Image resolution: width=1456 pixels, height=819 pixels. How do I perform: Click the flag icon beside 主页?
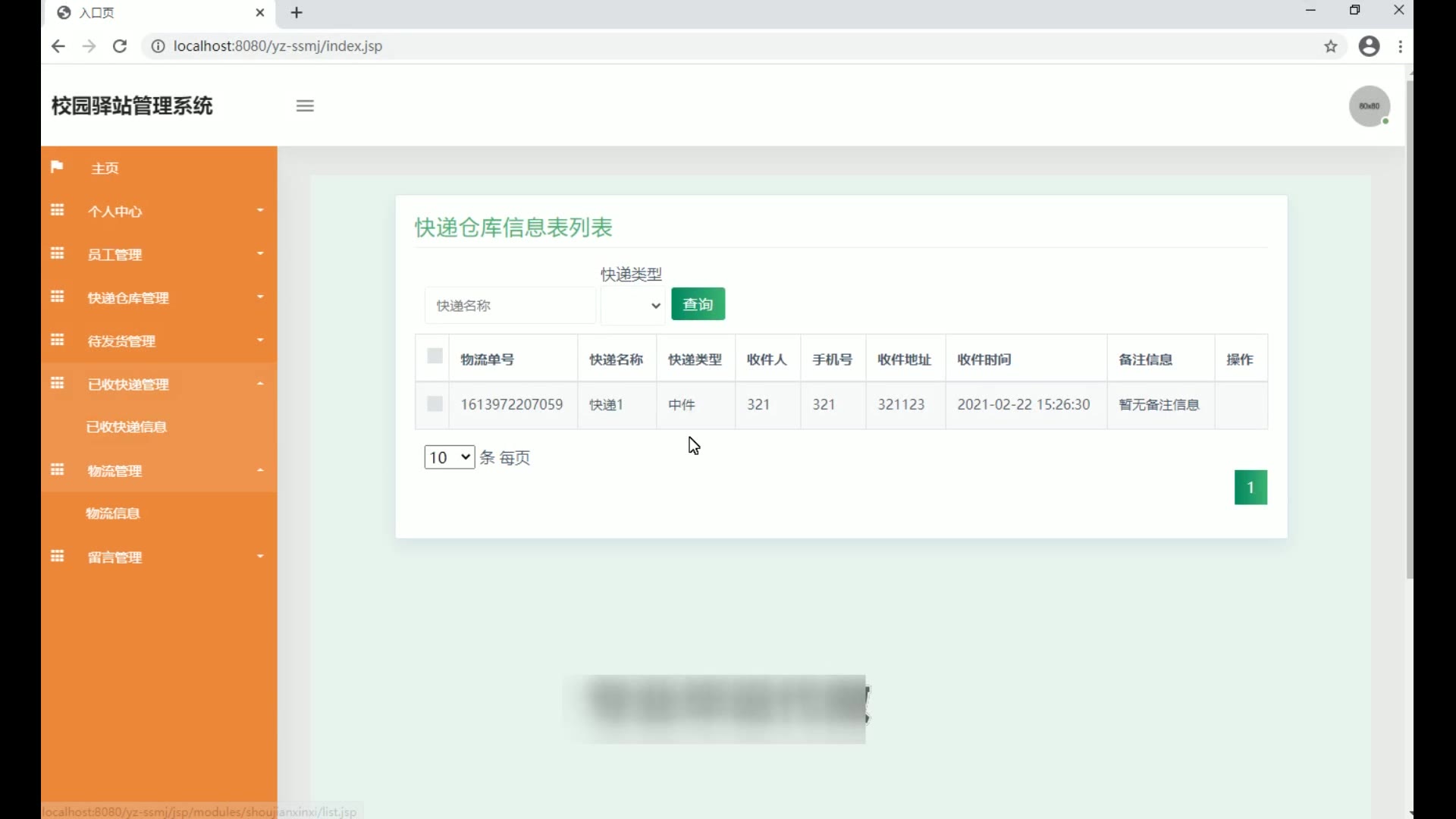[57, 167]
